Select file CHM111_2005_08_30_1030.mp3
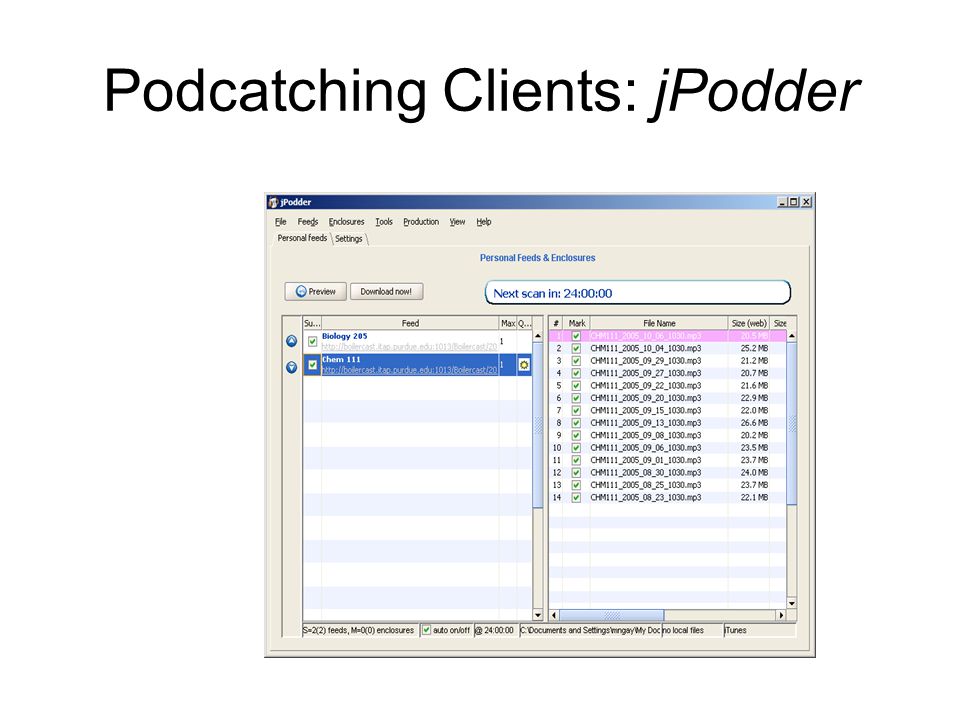 (x=645, y=473)
